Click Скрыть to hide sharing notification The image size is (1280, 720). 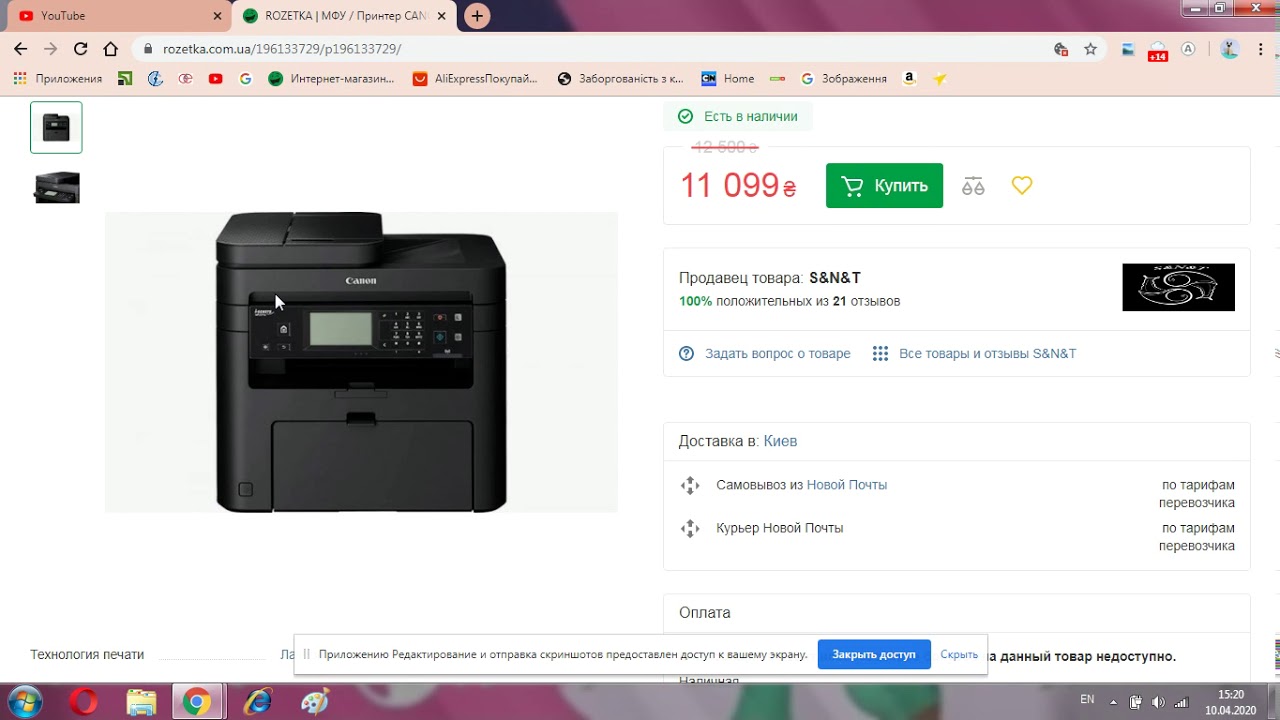coord(959,654)
